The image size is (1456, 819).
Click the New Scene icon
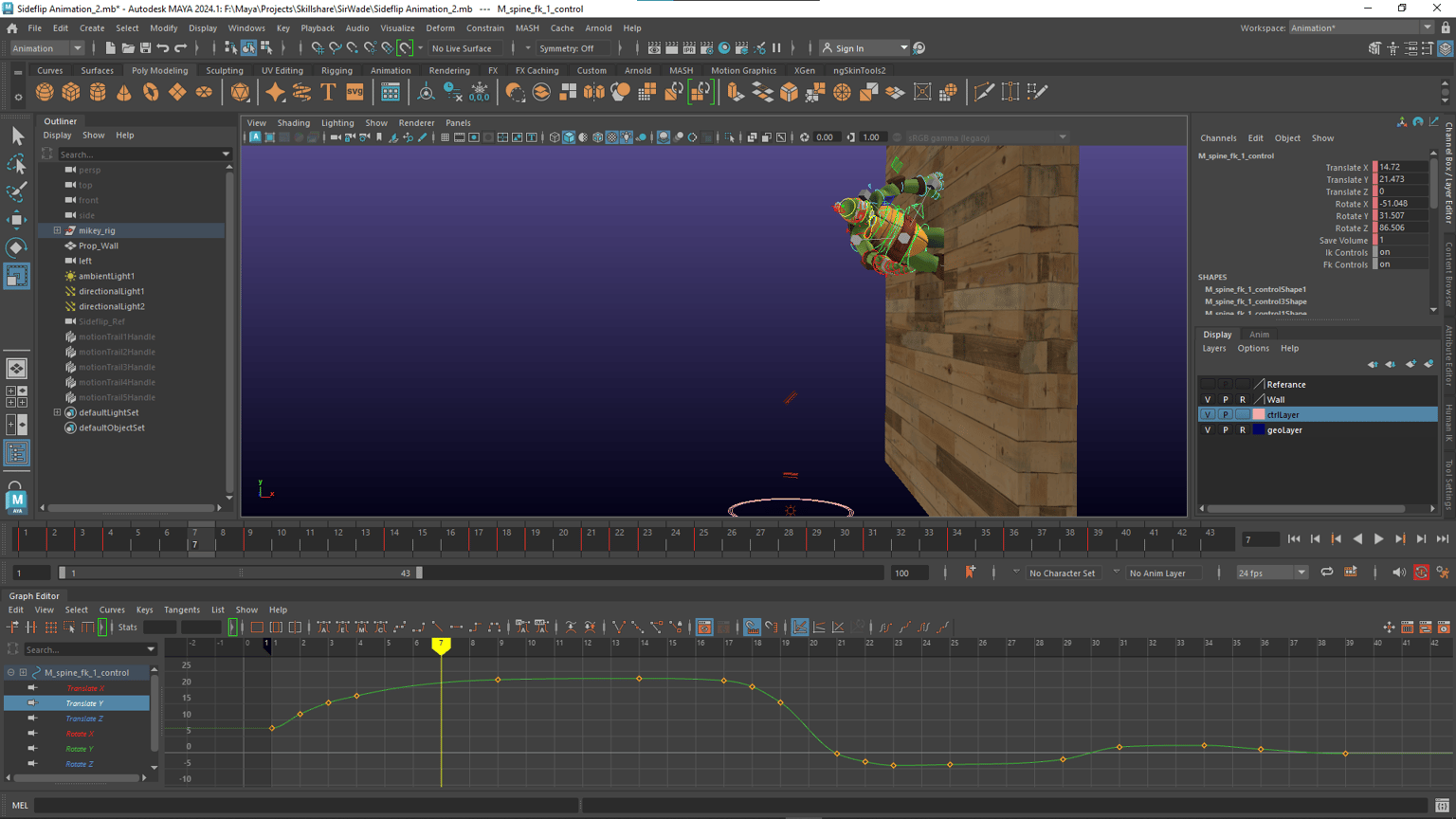tap(110, 48)
